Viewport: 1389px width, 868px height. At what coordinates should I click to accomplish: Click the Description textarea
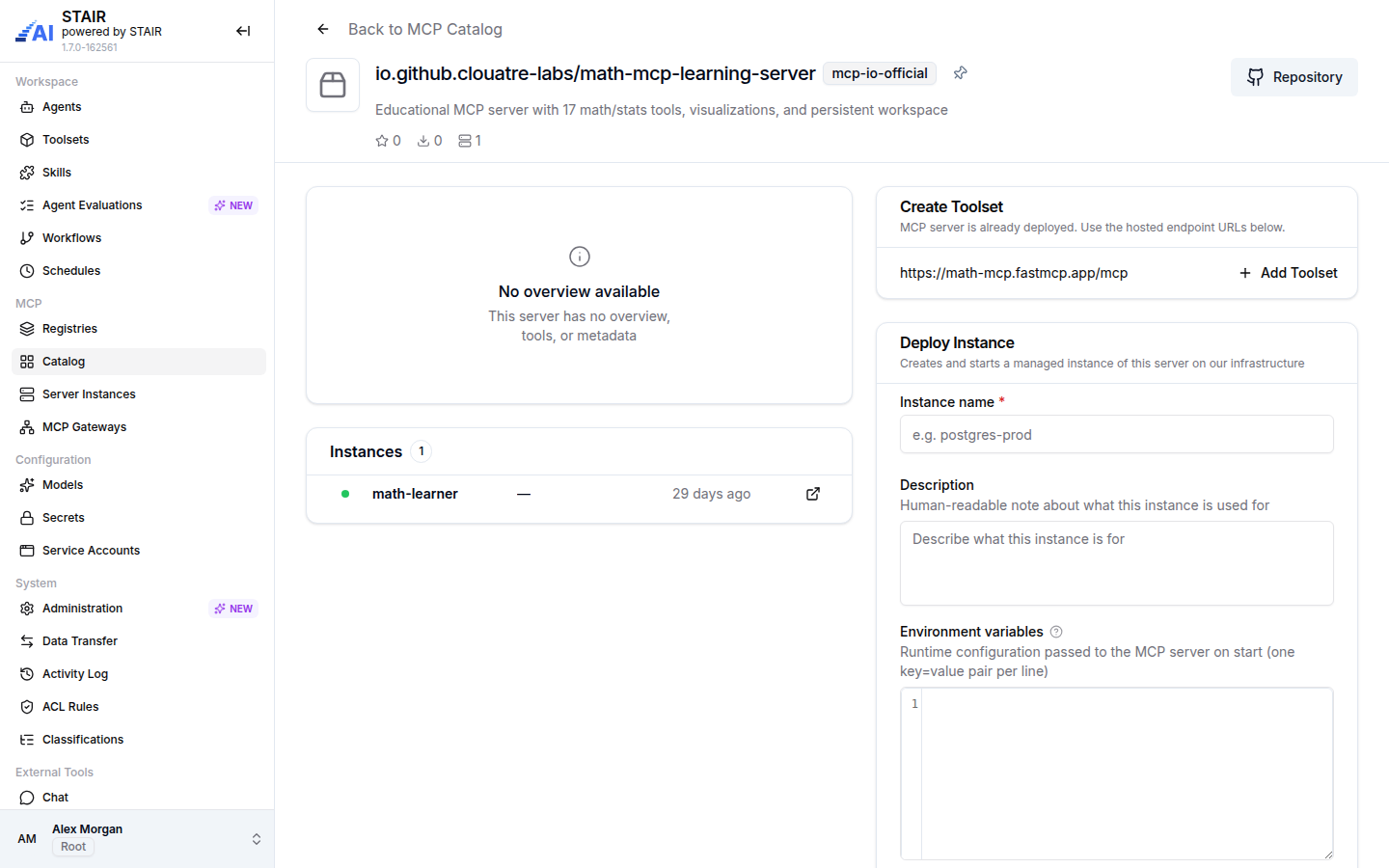tap(1117, 563)
